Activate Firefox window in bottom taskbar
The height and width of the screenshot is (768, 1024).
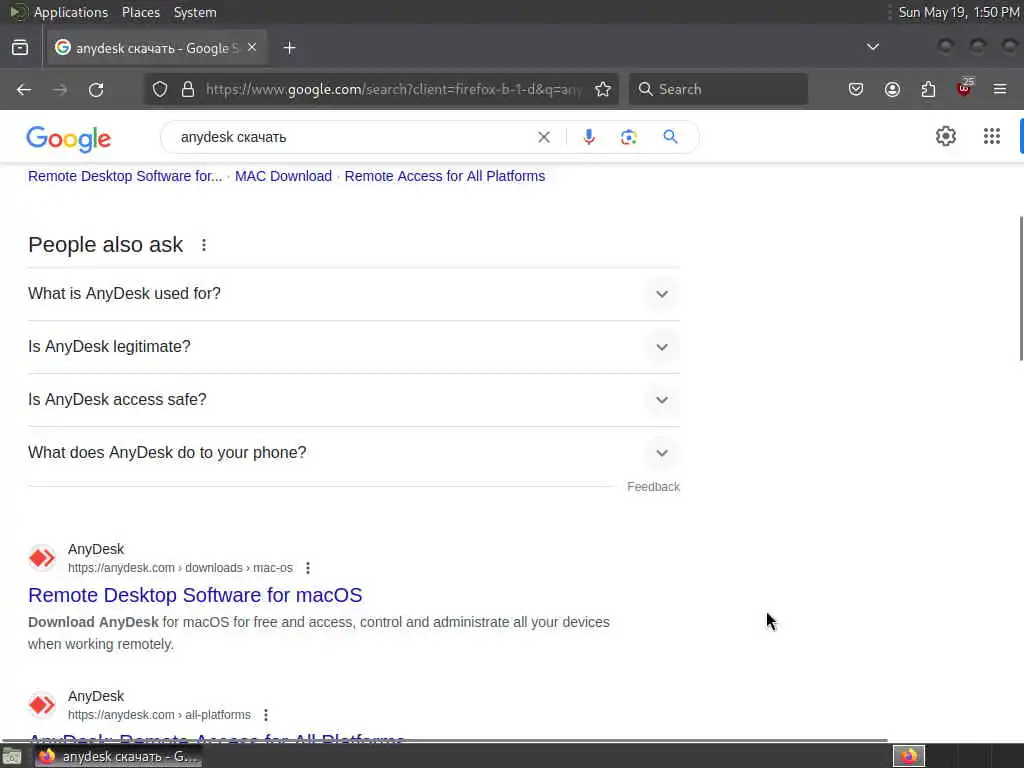[x=119, y=756]
